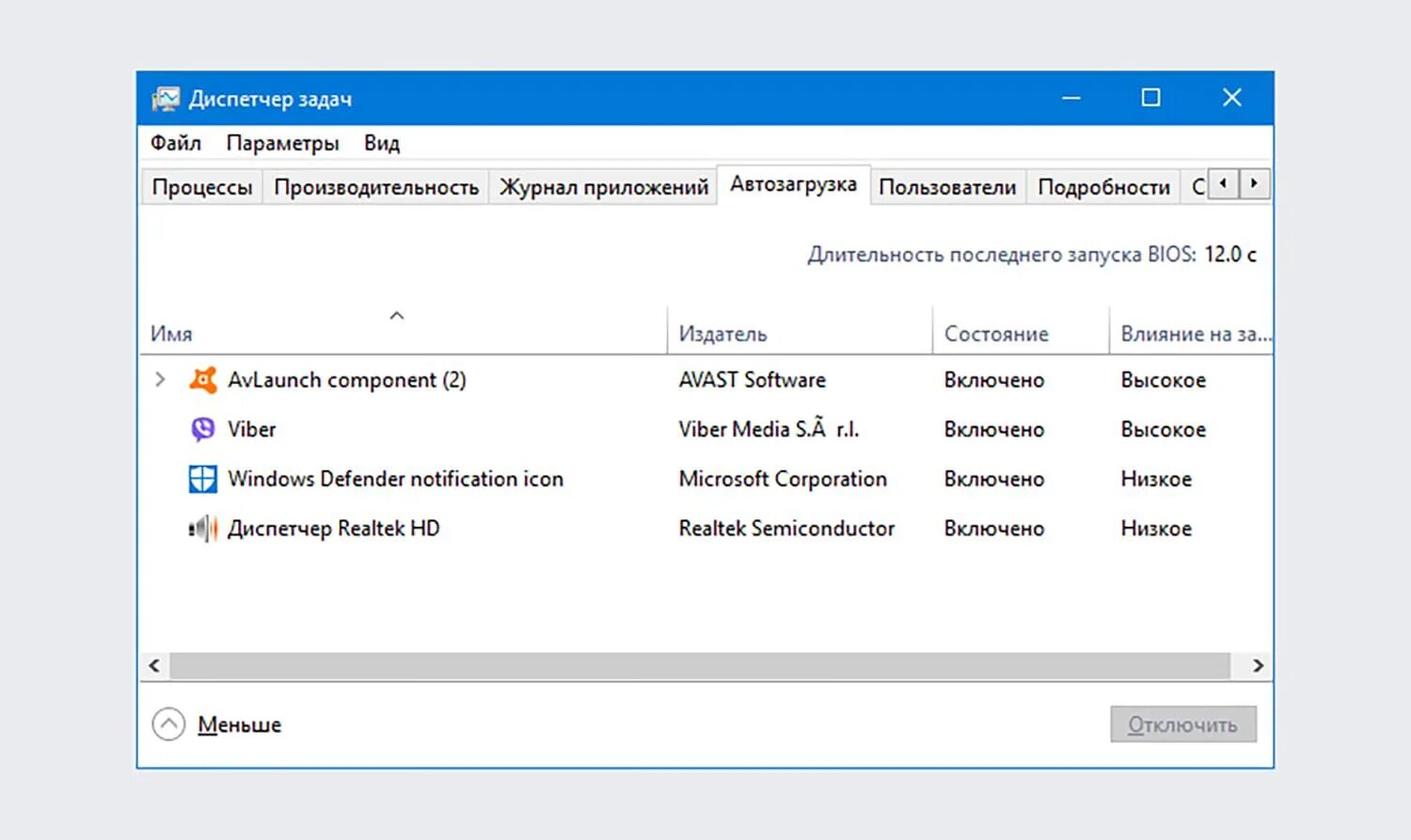Open the Параметры menu
This screenshot has height=840, width=1411.
click(x=282, y=143)
